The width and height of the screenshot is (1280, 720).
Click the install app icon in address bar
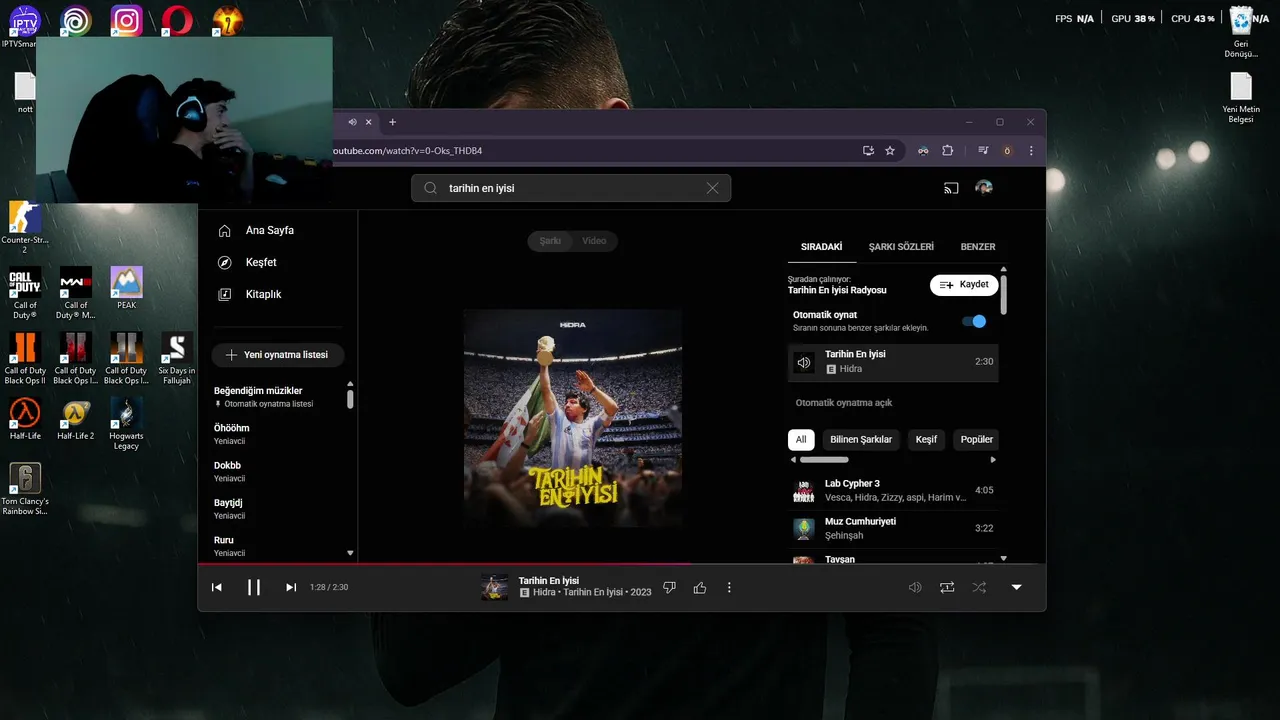(868, 151)
